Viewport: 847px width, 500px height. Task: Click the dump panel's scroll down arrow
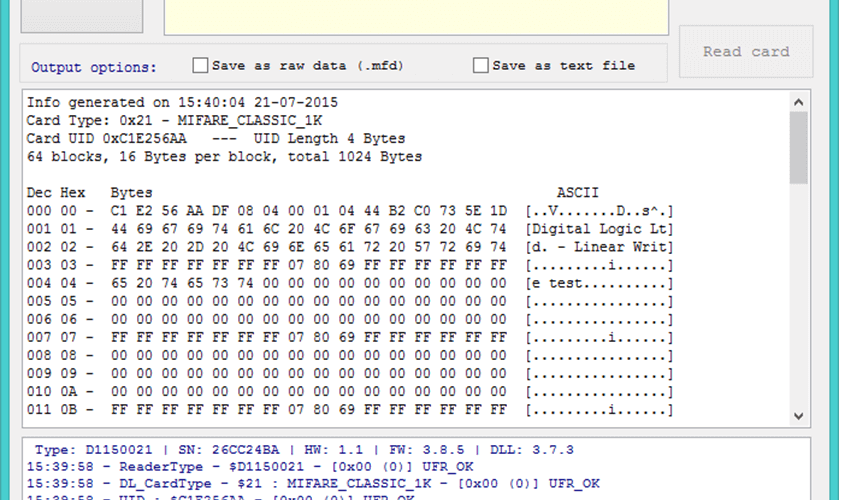click(x=798, y=416)
